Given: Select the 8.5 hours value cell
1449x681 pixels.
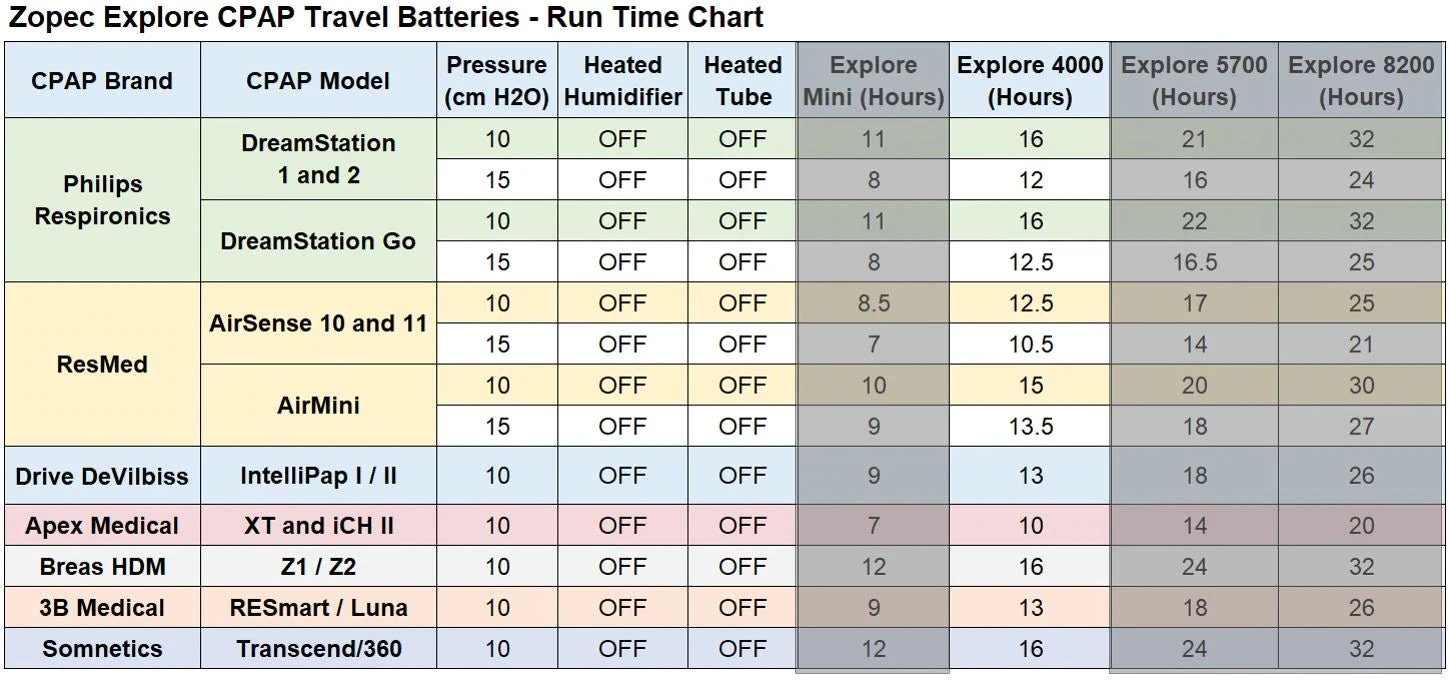Looking at the screenshot, I should [873, 303].
